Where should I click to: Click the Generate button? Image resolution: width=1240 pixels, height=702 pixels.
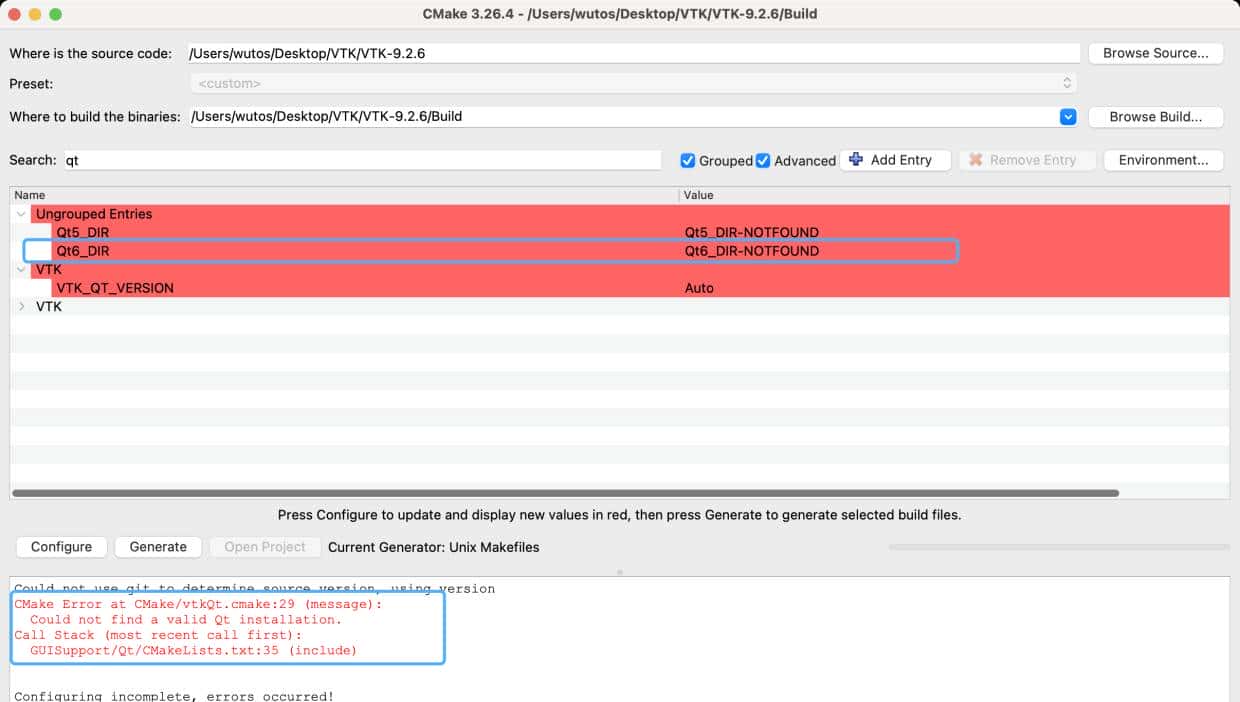pyautogui.click(x=158, y=547)
